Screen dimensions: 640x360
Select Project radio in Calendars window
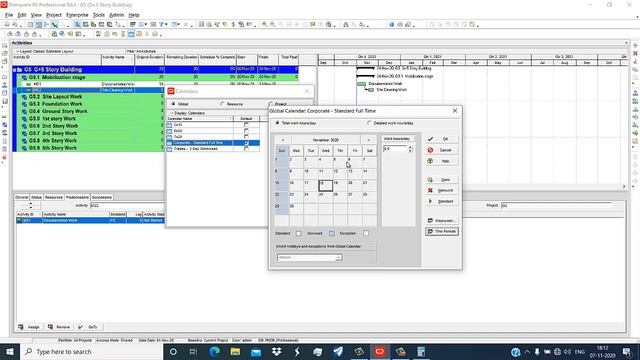(x=271, y=104)
